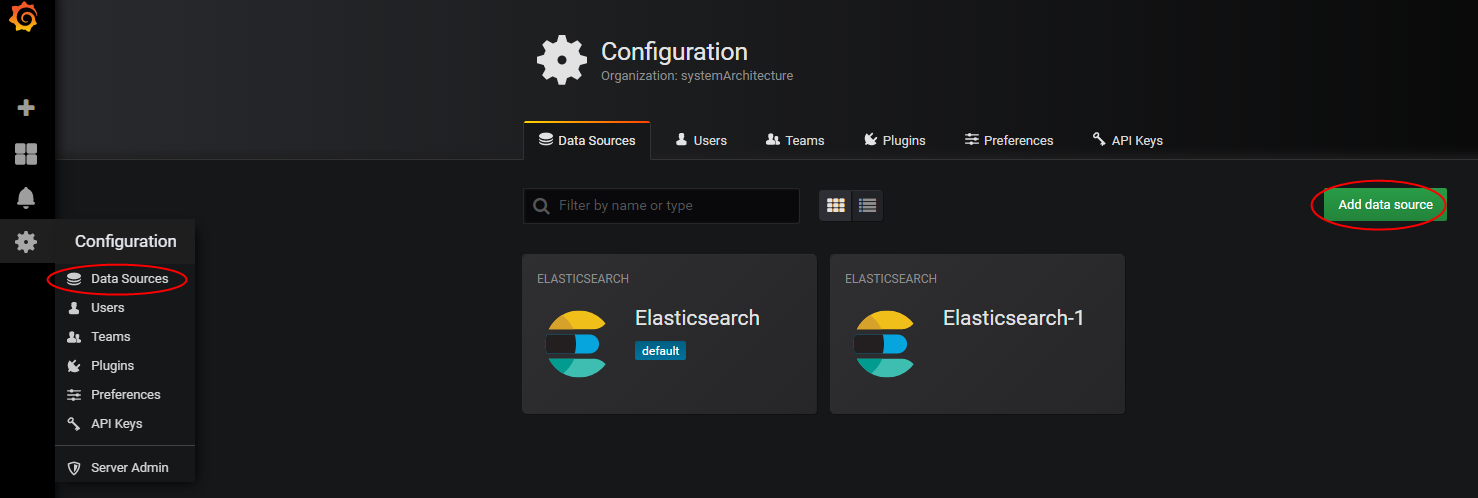Select Users in the Configuration flyout

[x=125, y=308]
